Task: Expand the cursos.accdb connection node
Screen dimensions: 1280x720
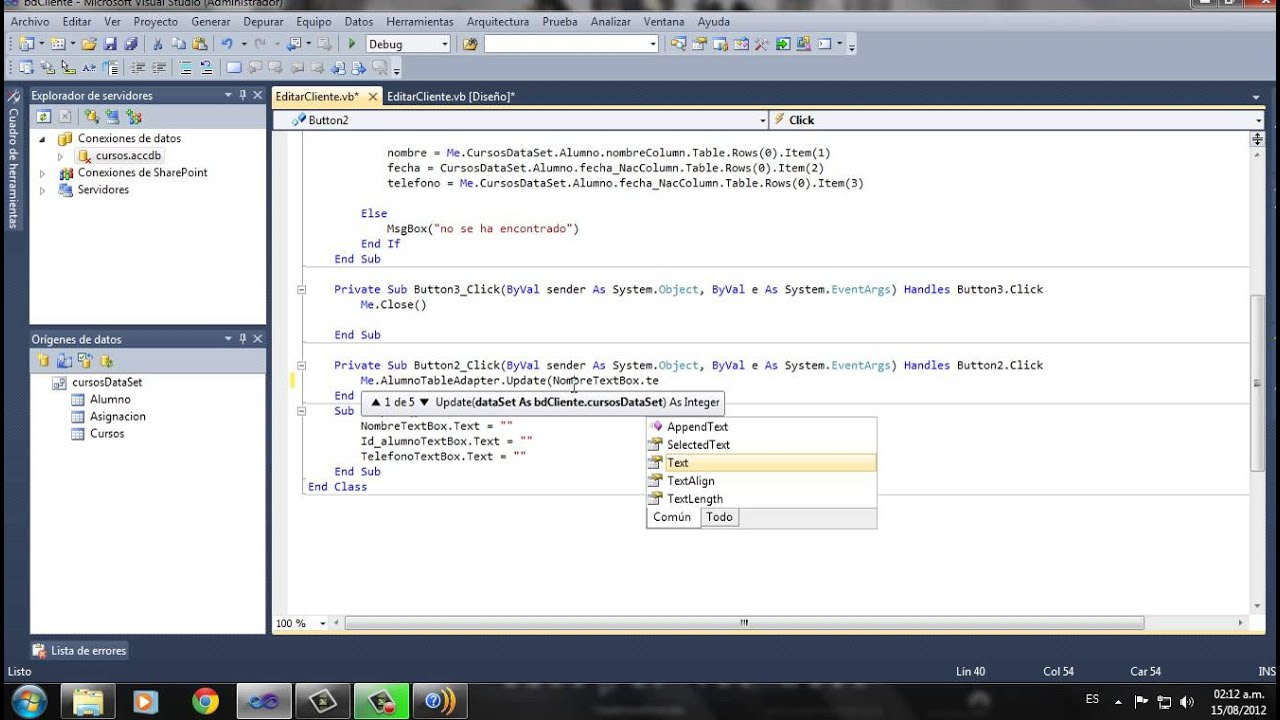Action: [60, 156]
